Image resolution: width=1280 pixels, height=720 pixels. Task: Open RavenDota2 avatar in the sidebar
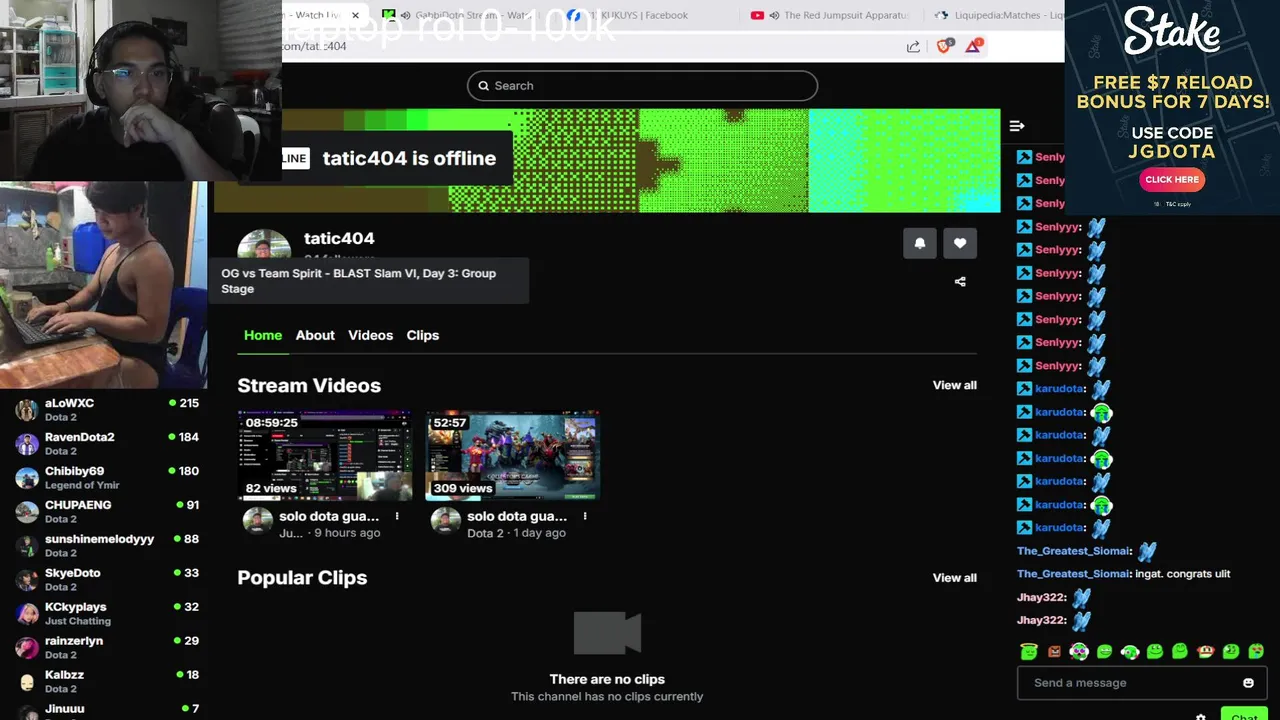click(27, 444)
